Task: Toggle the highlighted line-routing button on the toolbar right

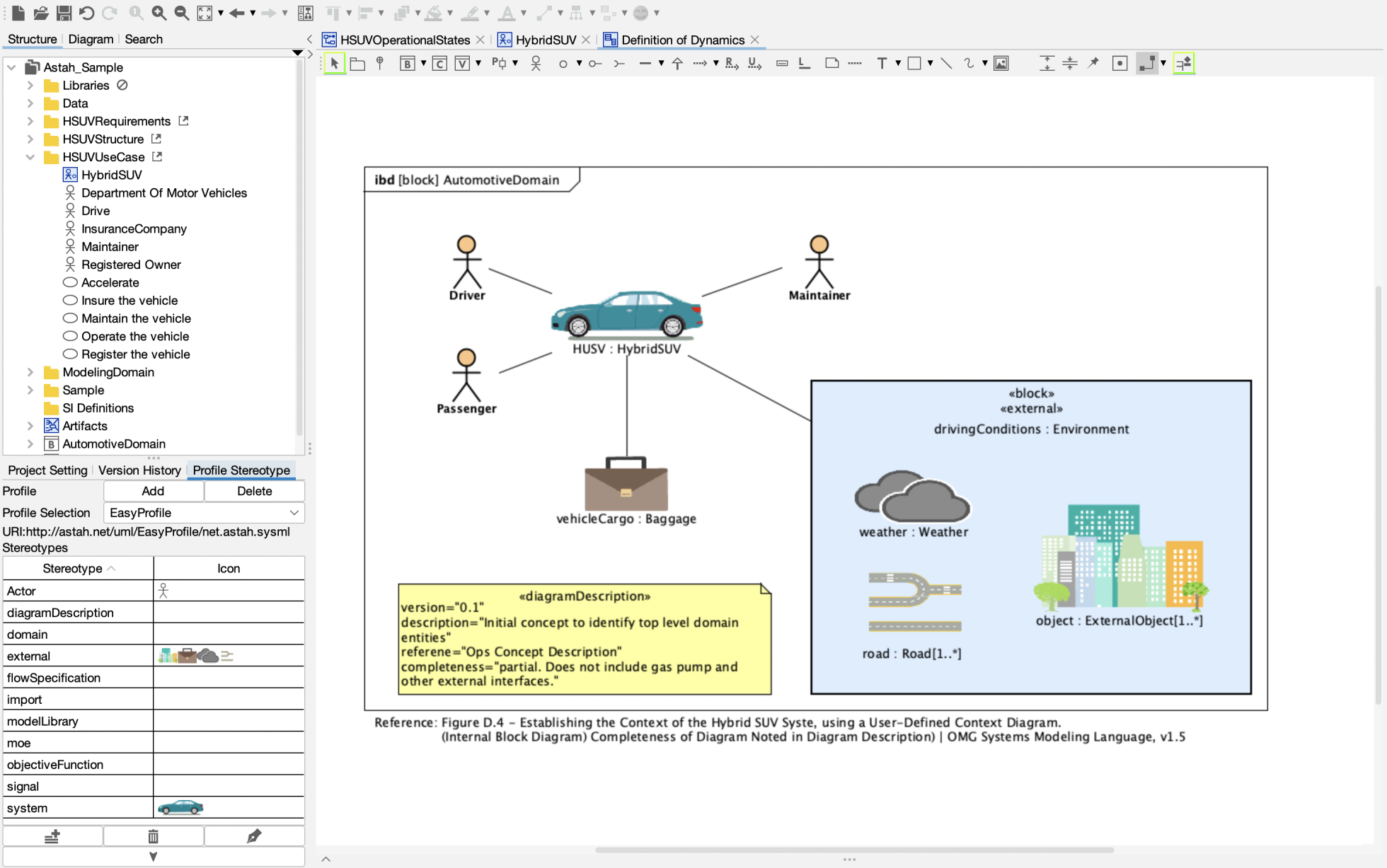Action: coord(1184,63)
